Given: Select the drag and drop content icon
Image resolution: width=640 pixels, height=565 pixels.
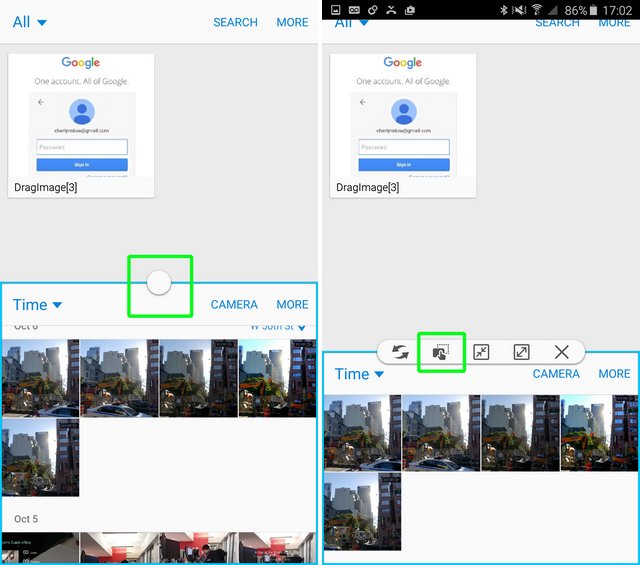Looking at the screenshot, I should (440, 352).
